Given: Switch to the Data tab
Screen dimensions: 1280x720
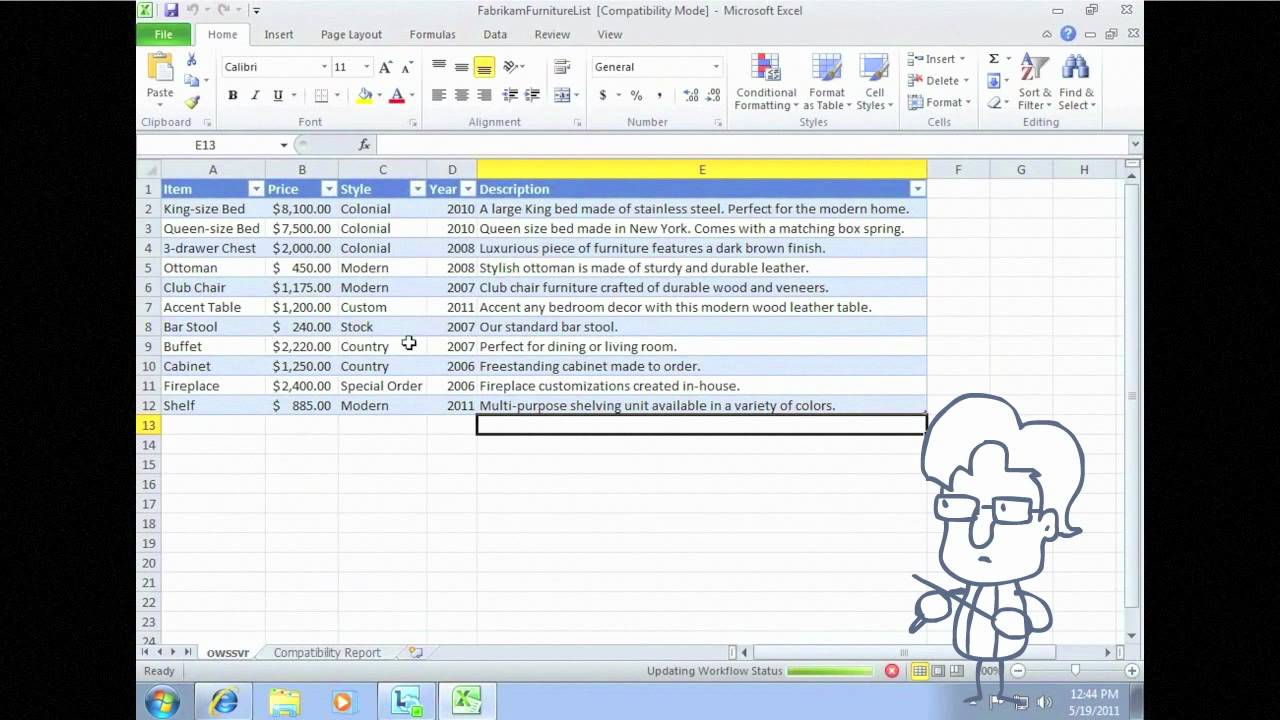Looking at the screenshot, I should click(x=495, y=34).
